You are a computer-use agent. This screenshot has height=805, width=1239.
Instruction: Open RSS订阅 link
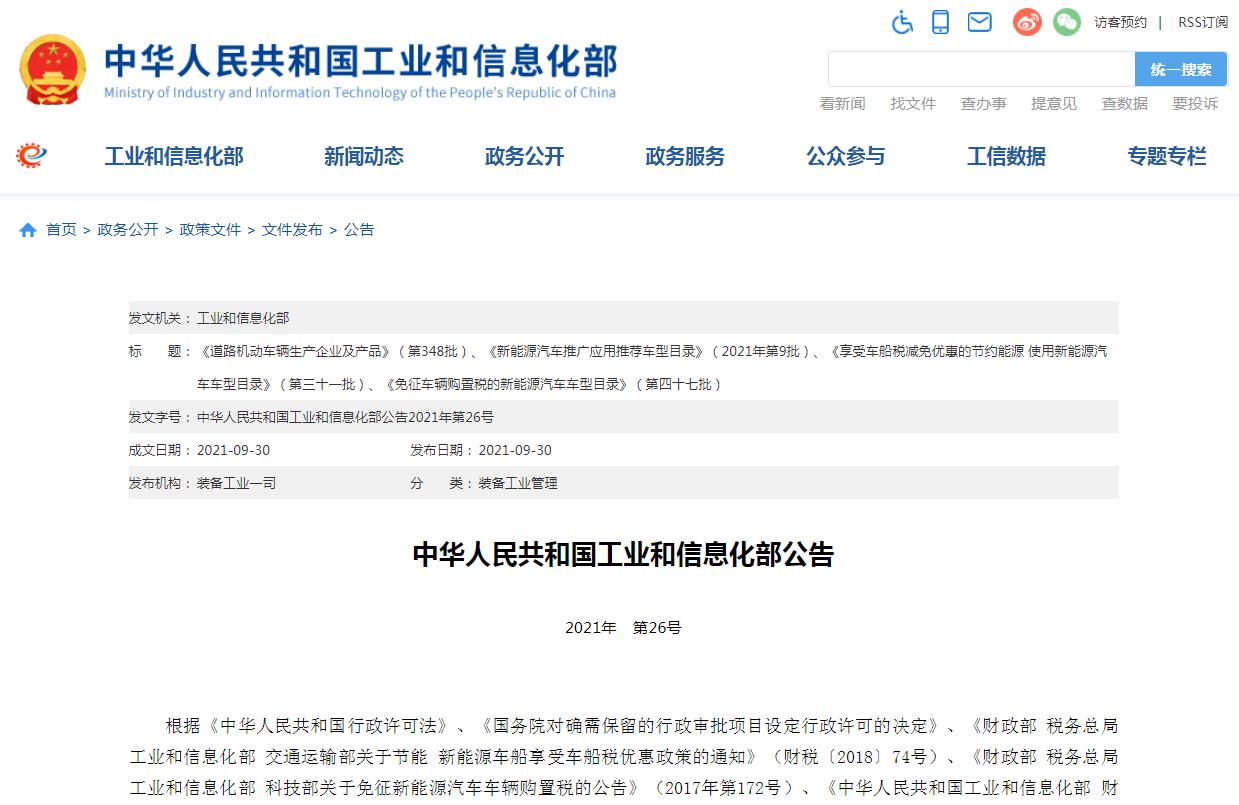(x=1203, y=22)
